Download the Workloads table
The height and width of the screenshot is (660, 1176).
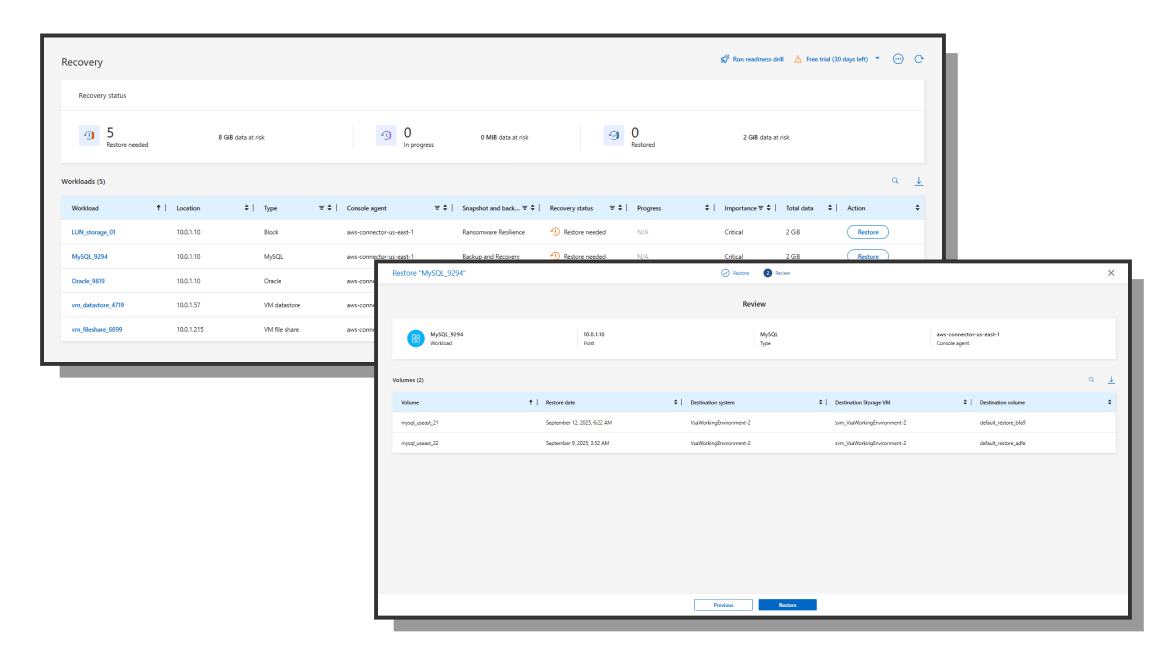pos(919,181)
